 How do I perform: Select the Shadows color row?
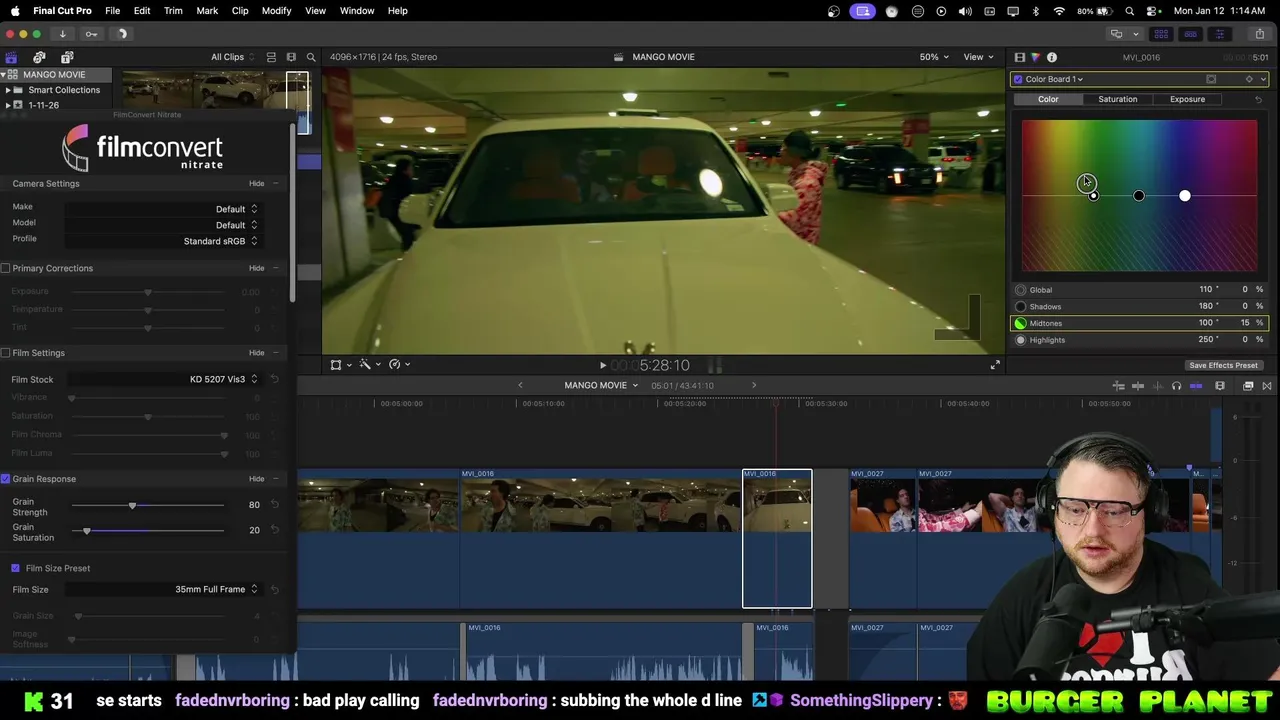1139,306
